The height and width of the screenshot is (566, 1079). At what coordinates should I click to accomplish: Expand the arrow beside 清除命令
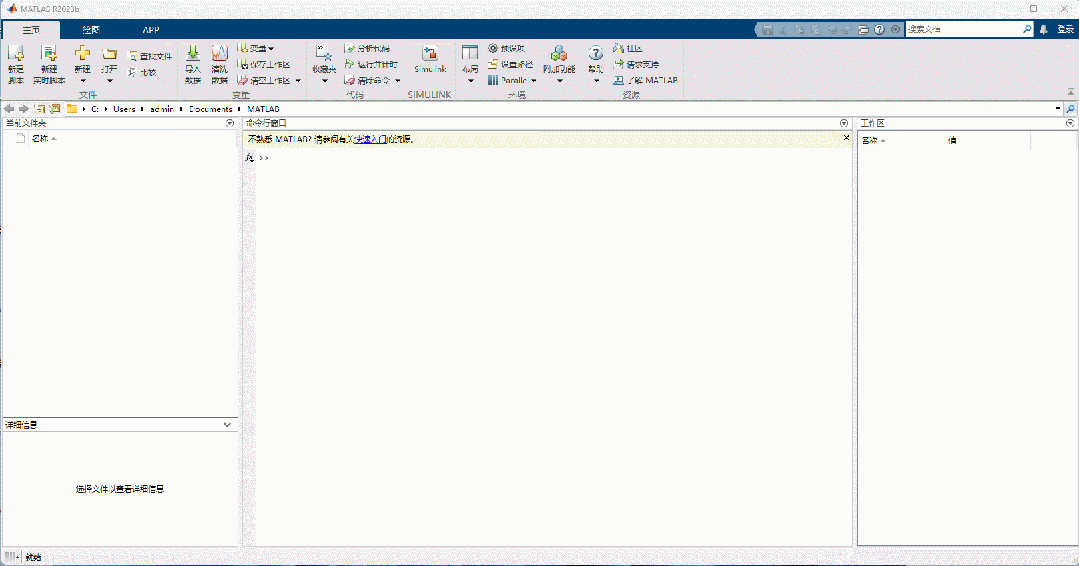[x=398, y=80]
